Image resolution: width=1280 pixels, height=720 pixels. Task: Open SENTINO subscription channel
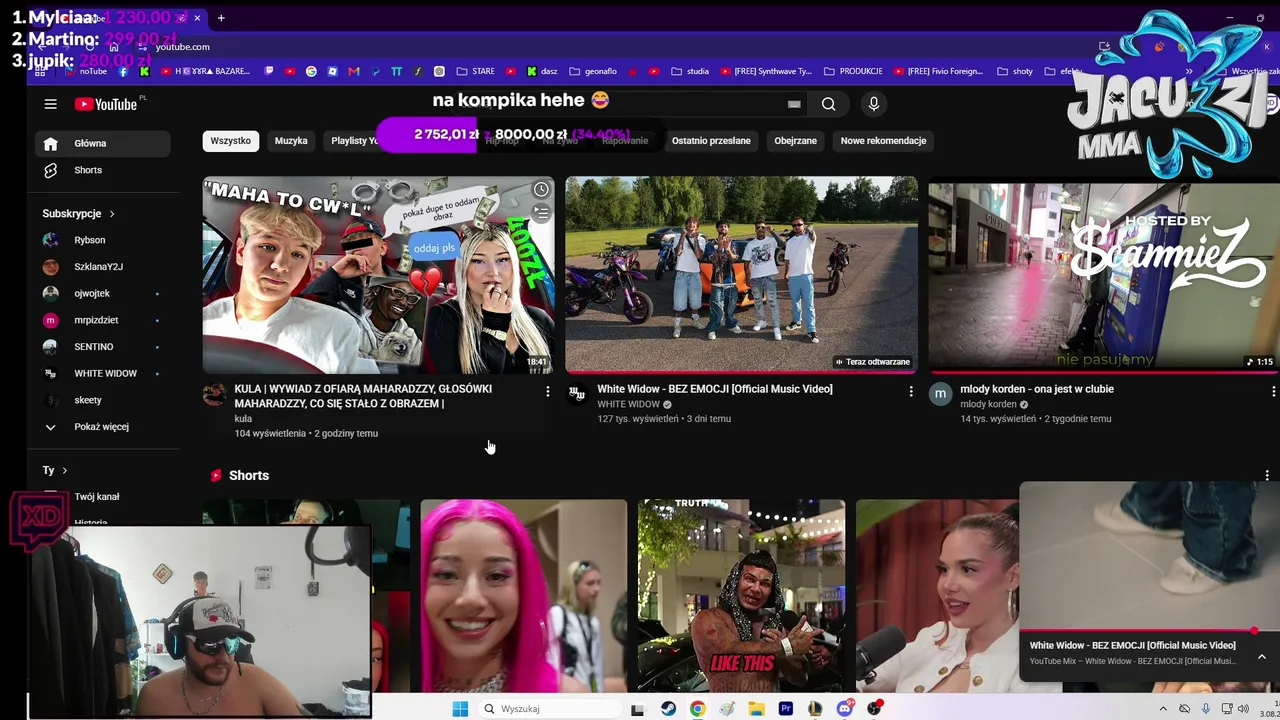pyautogui.click(x=102, y=347)
